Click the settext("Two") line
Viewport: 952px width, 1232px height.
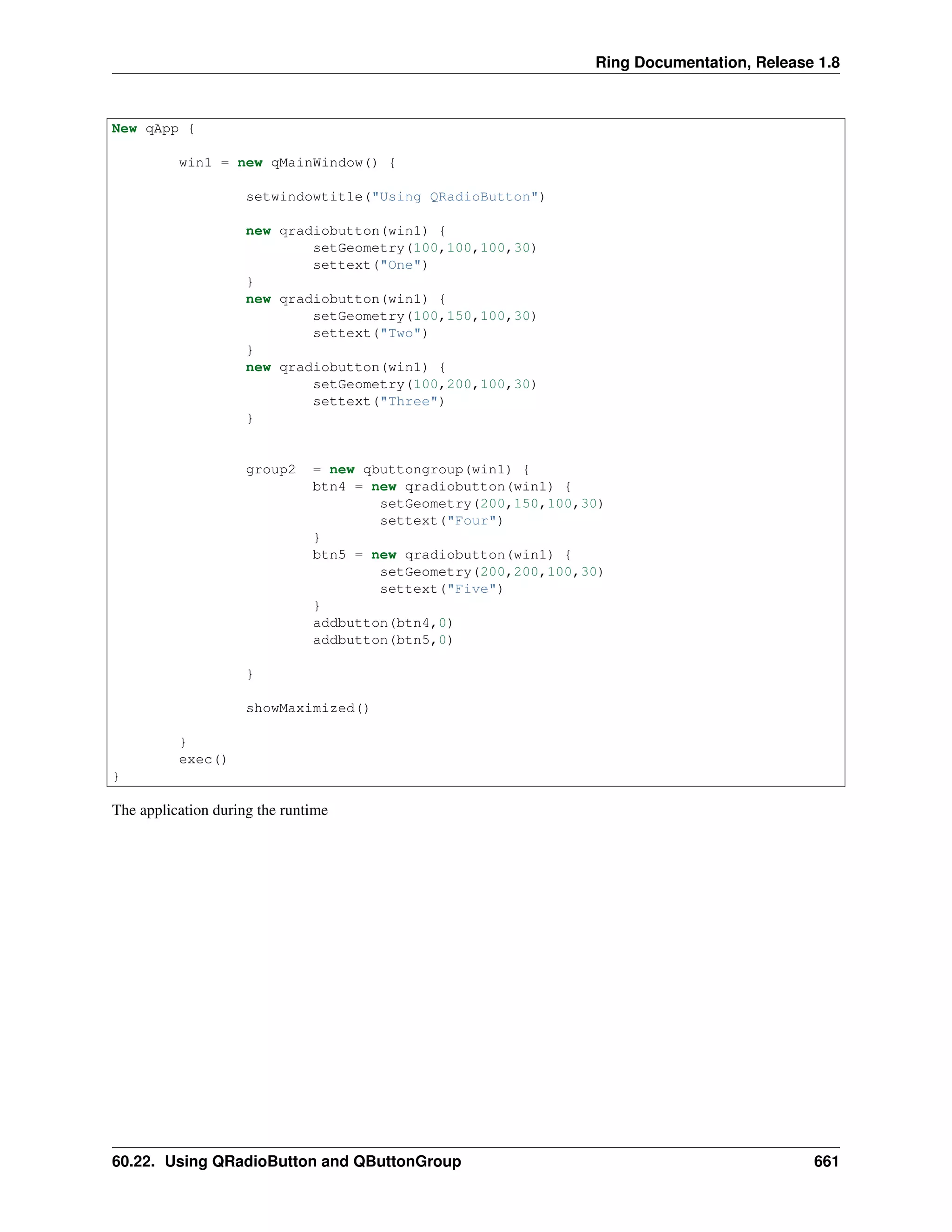(370, 333)
